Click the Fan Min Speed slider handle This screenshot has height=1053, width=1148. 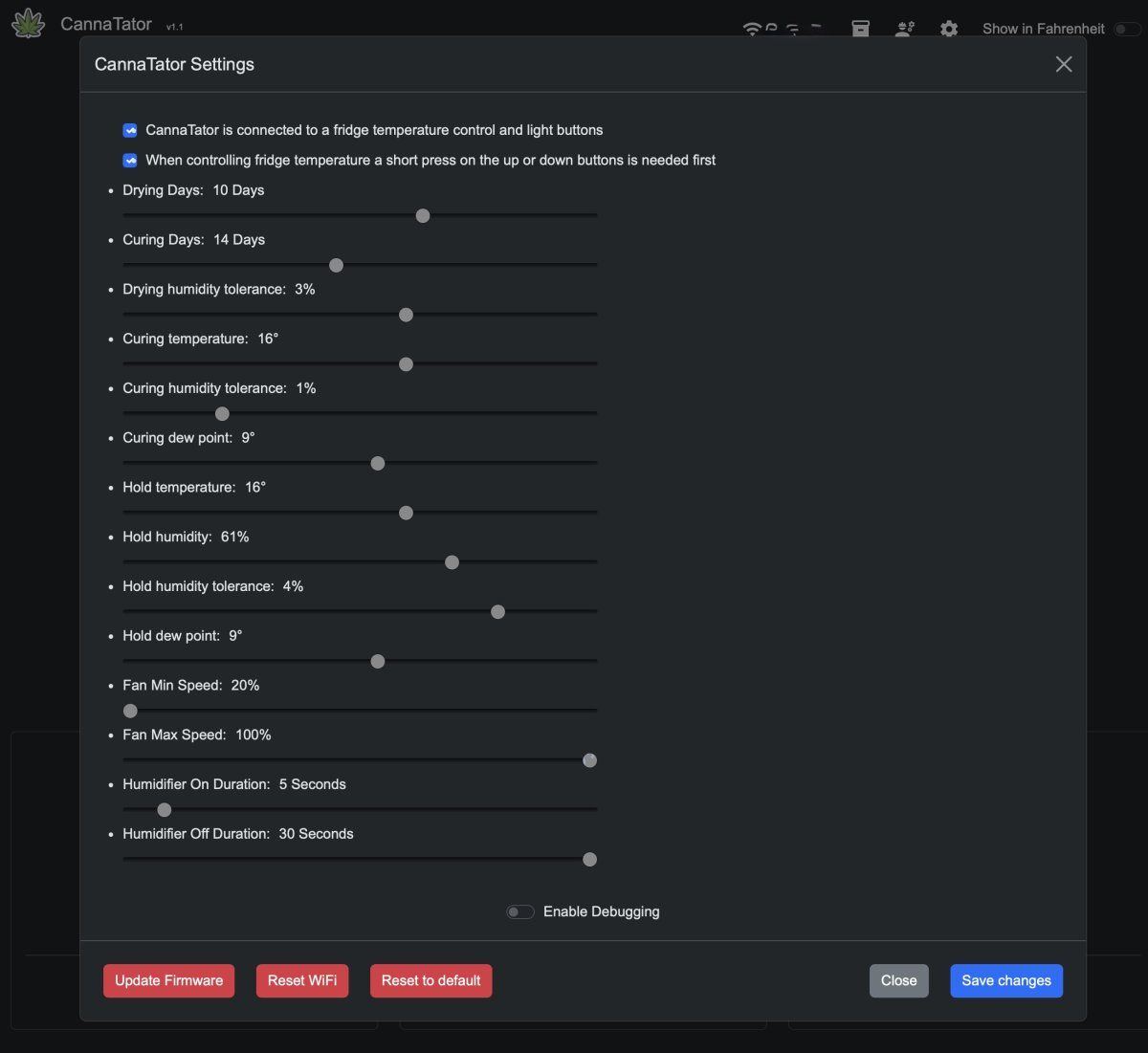click(x=130, y=712)
